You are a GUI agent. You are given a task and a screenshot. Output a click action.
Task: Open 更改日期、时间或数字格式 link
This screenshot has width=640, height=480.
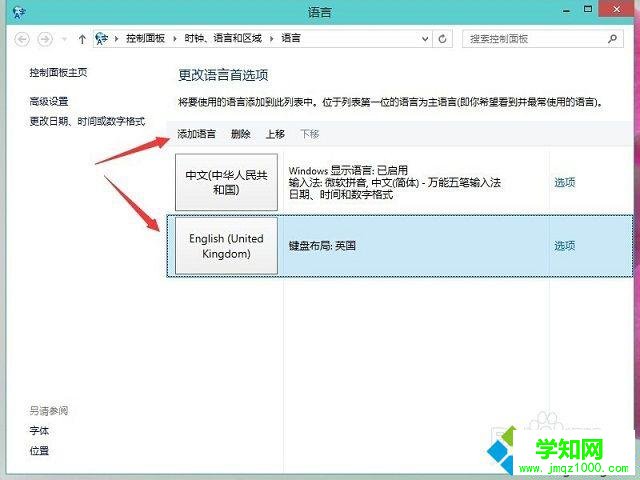point(87,121)
